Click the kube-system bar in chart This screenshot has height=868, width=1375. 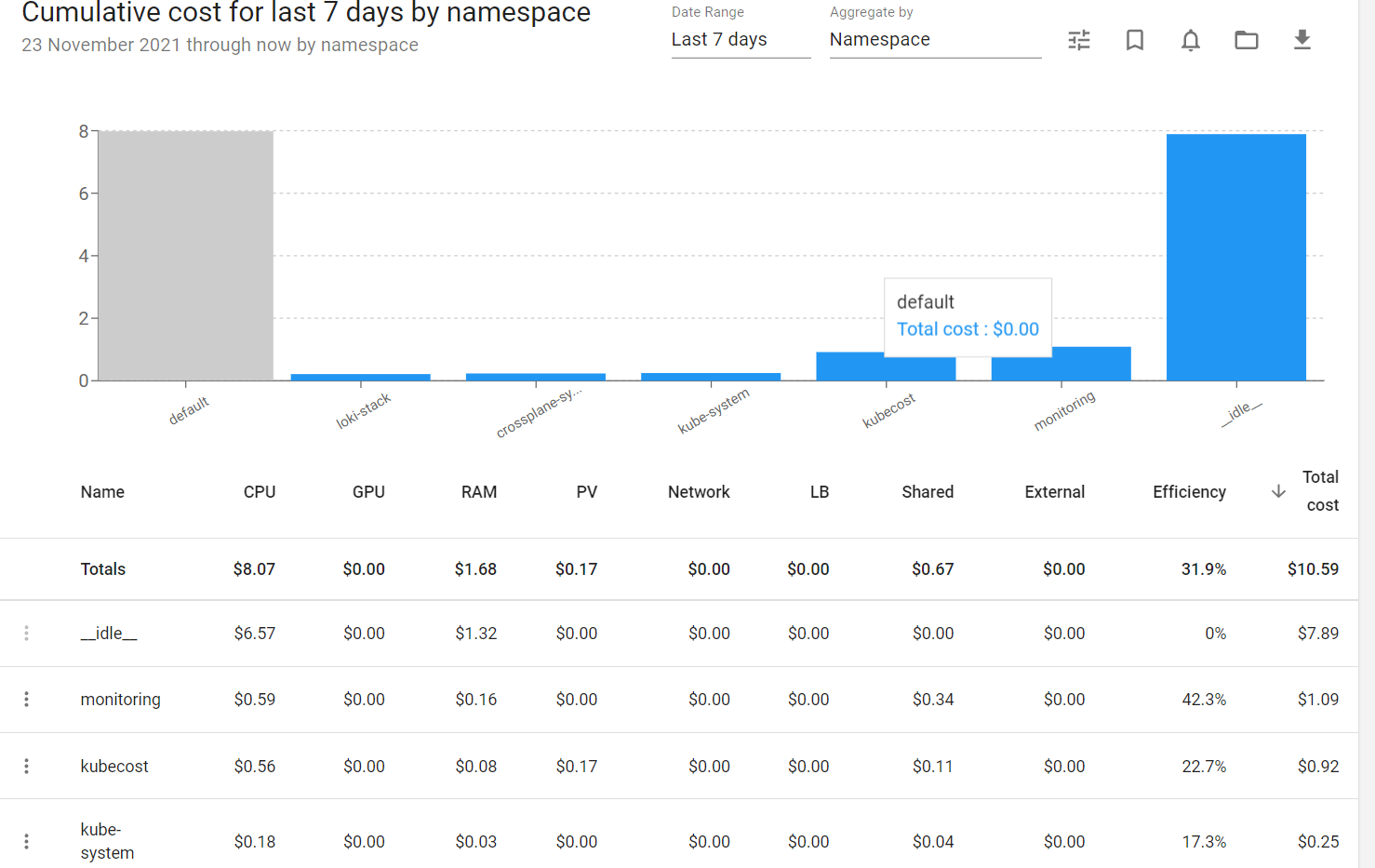click(711, 377)
